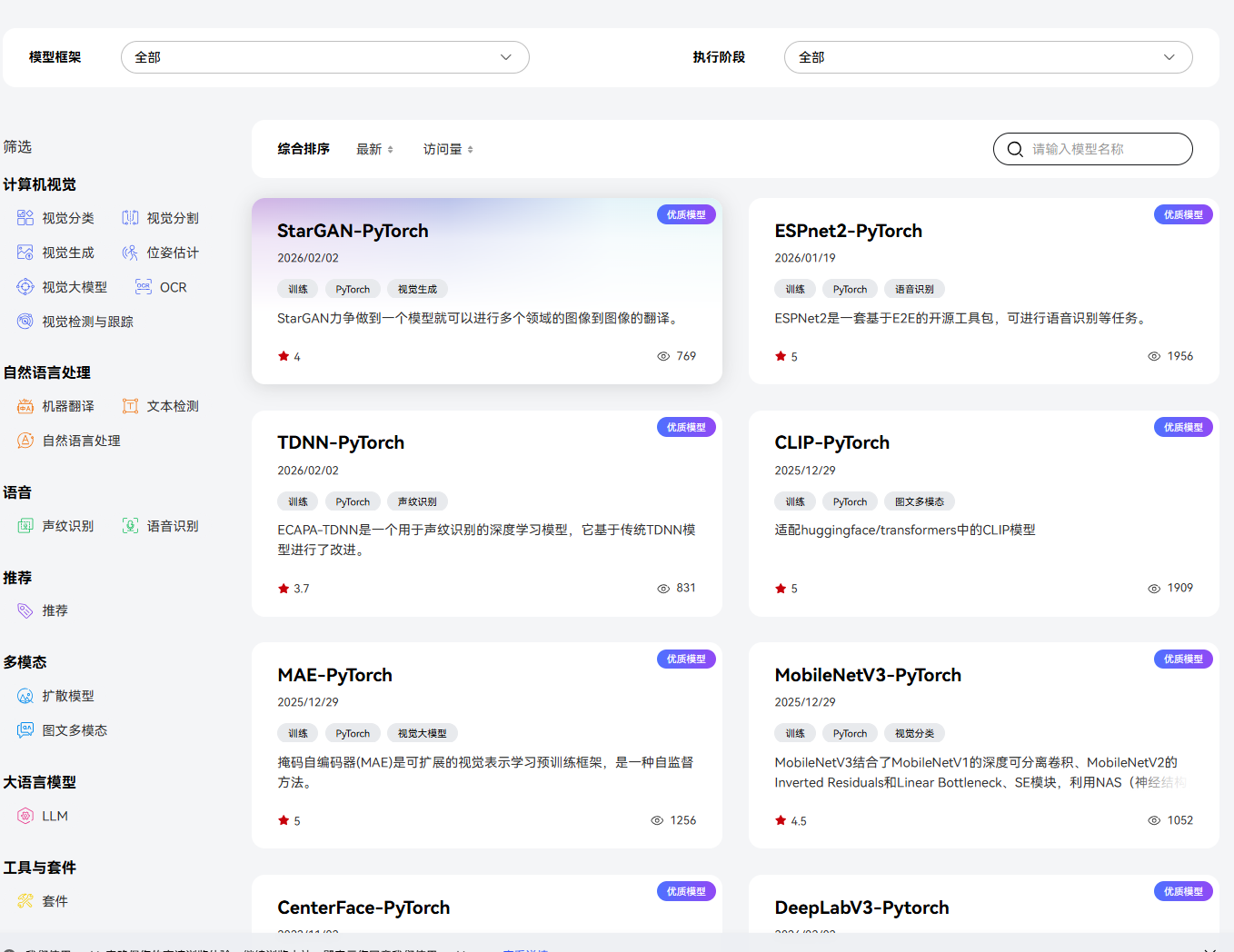Click the views eye icon on TDNN-PyTorch
The image size is (1234, 952).
pos(663,589)
